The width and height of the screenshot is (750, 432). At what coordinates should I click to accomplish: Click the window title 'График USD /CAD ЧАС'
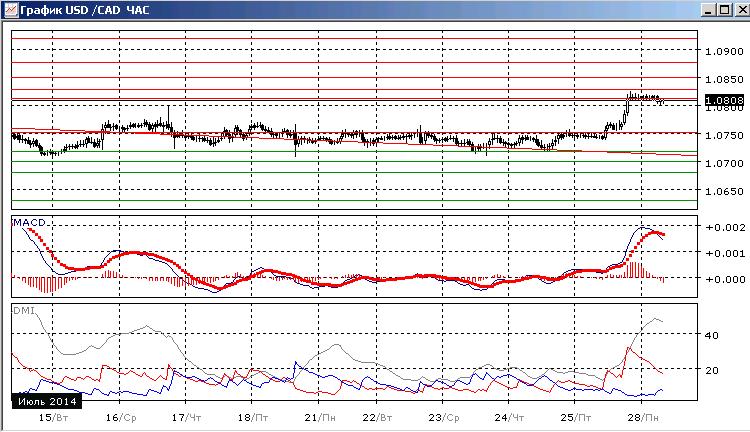click(85, 10)
